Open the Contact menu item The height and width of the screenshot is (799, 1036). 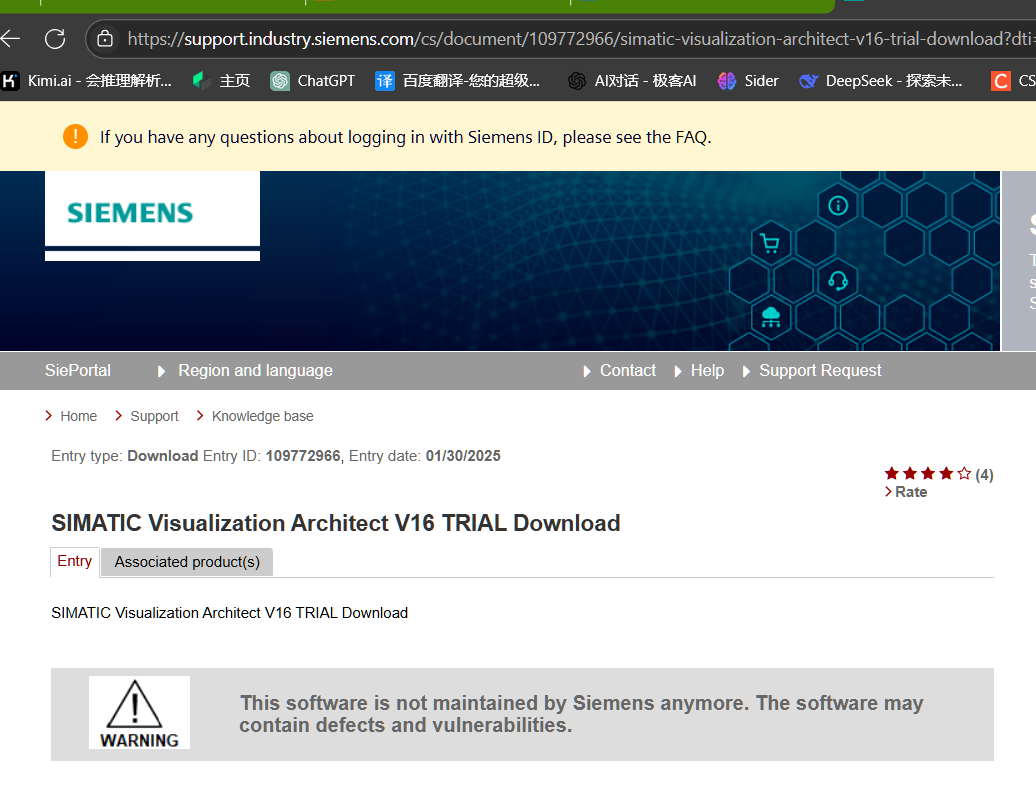click(620, 371)
